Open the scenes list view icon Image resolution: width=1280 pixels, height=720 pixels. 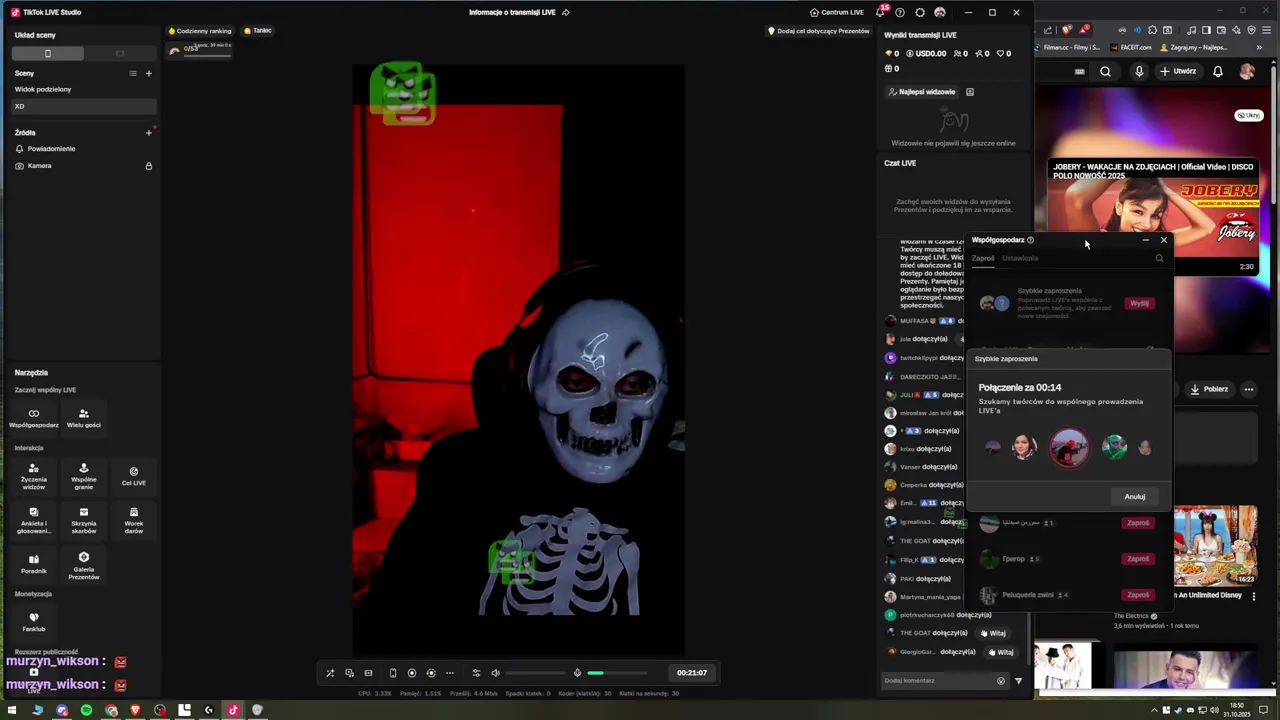pyautogui.click(x=132, y=73)
